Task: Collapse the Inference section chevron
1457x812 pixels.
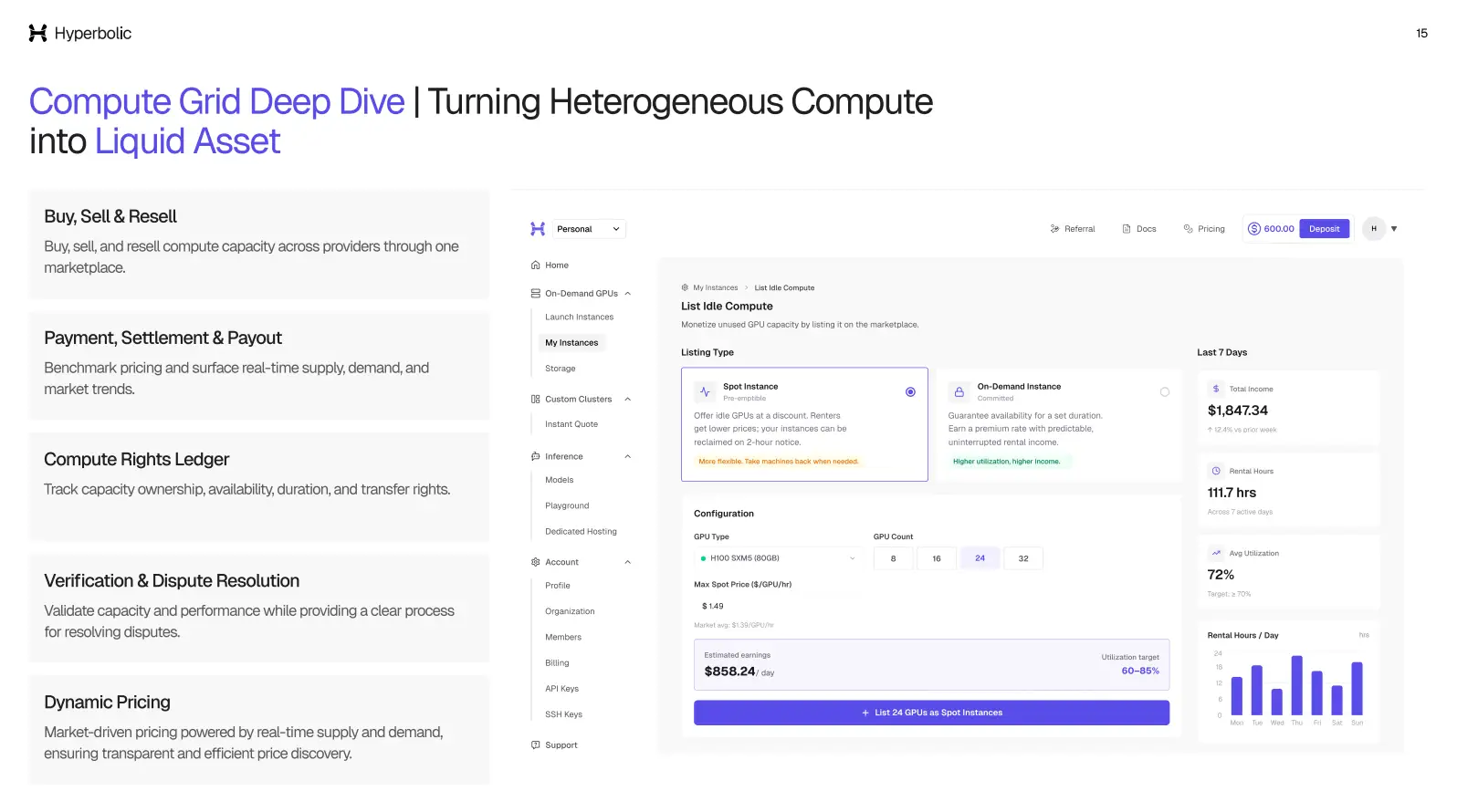Action: tap(628, 456)
